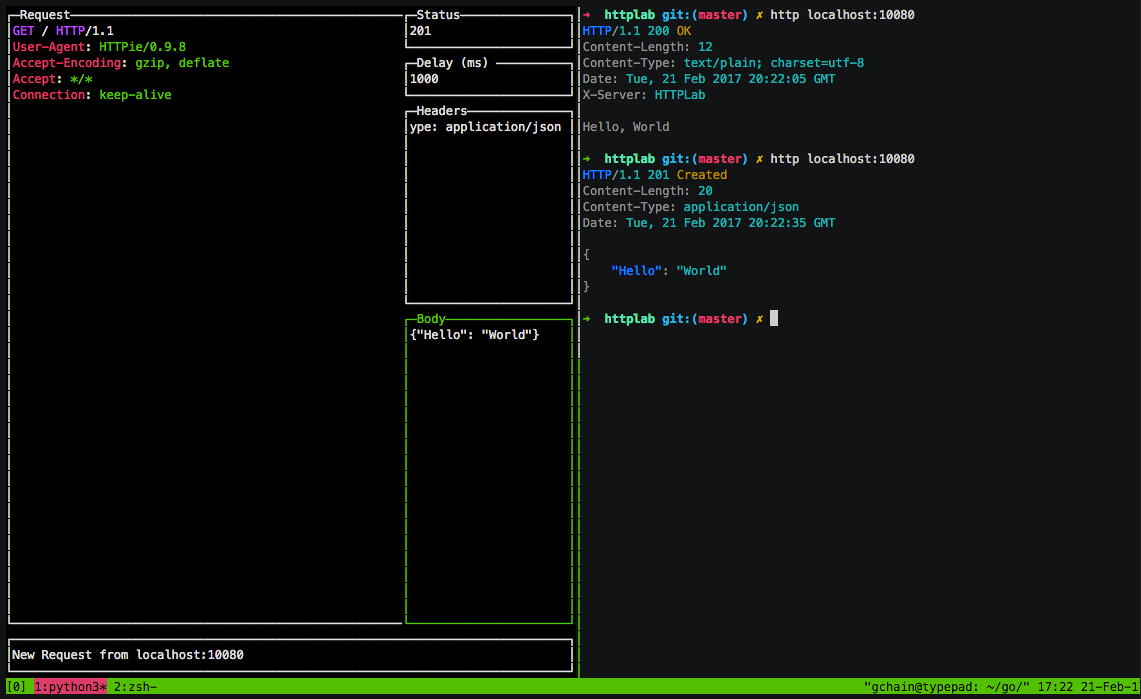Click the Content-Length: 20 response header
This screenshot has height=699, width=1141.
click(648, 191)
